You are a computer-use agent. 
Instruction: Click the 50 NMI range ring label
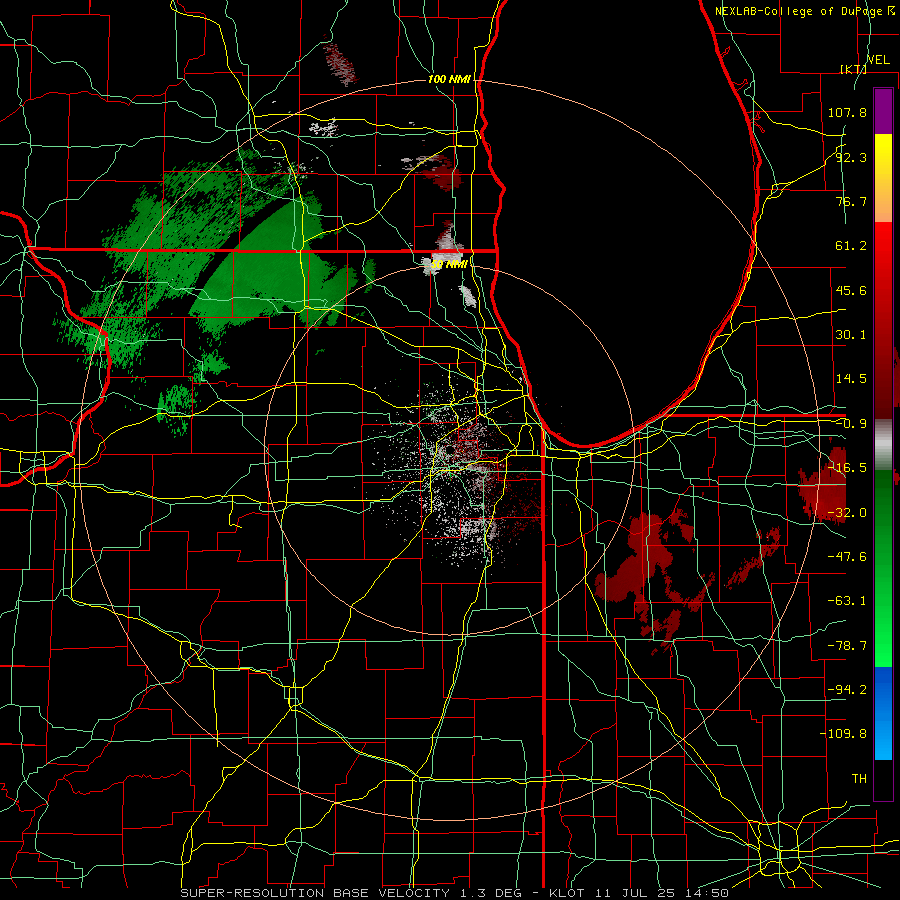point(449,265)
